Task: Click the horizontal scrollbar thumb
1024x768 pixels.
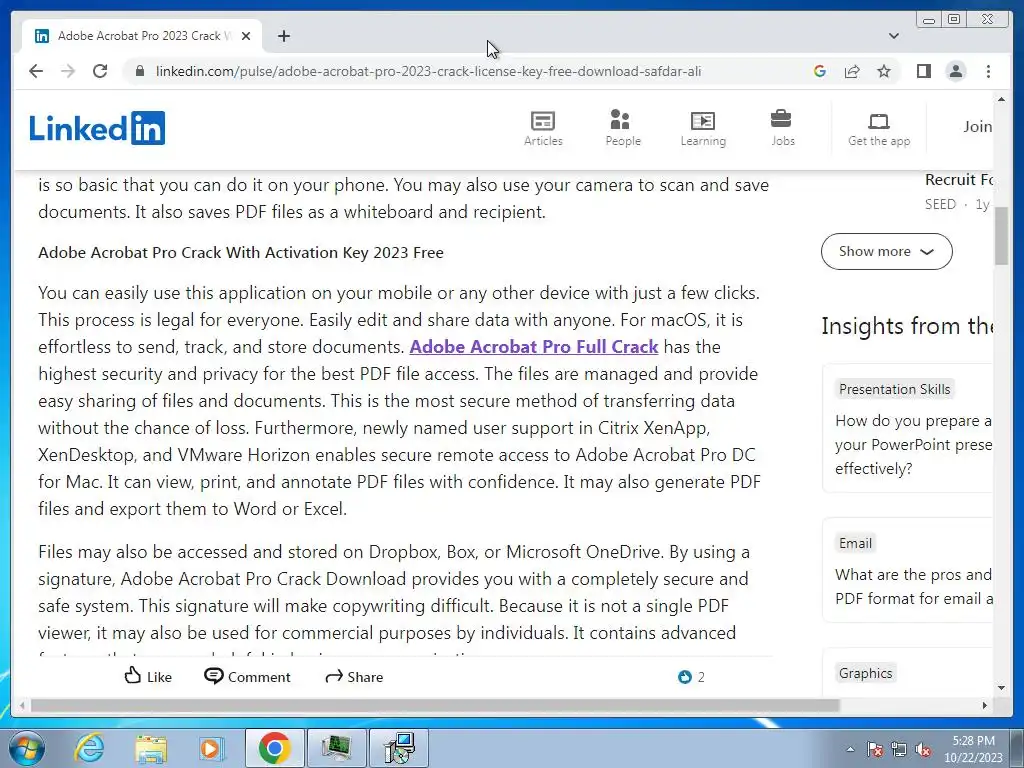Action: click(x=435, y=705)
